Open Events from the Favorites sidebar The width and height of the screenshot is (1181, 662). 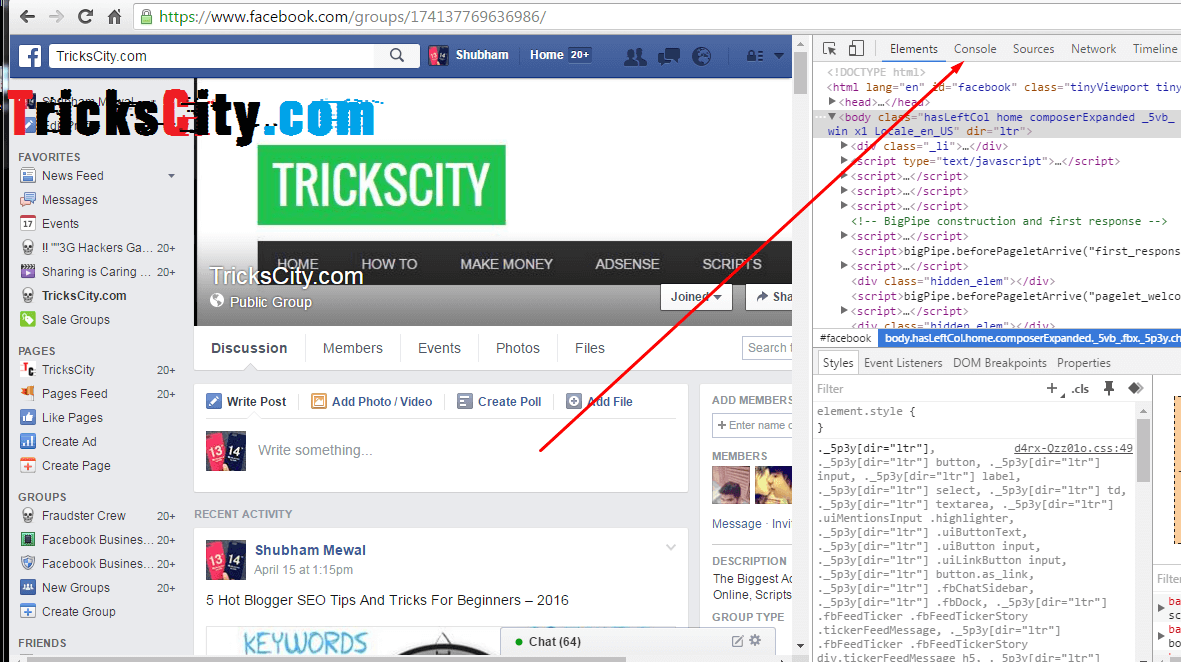pyautogui.click(x=60, y=224)
